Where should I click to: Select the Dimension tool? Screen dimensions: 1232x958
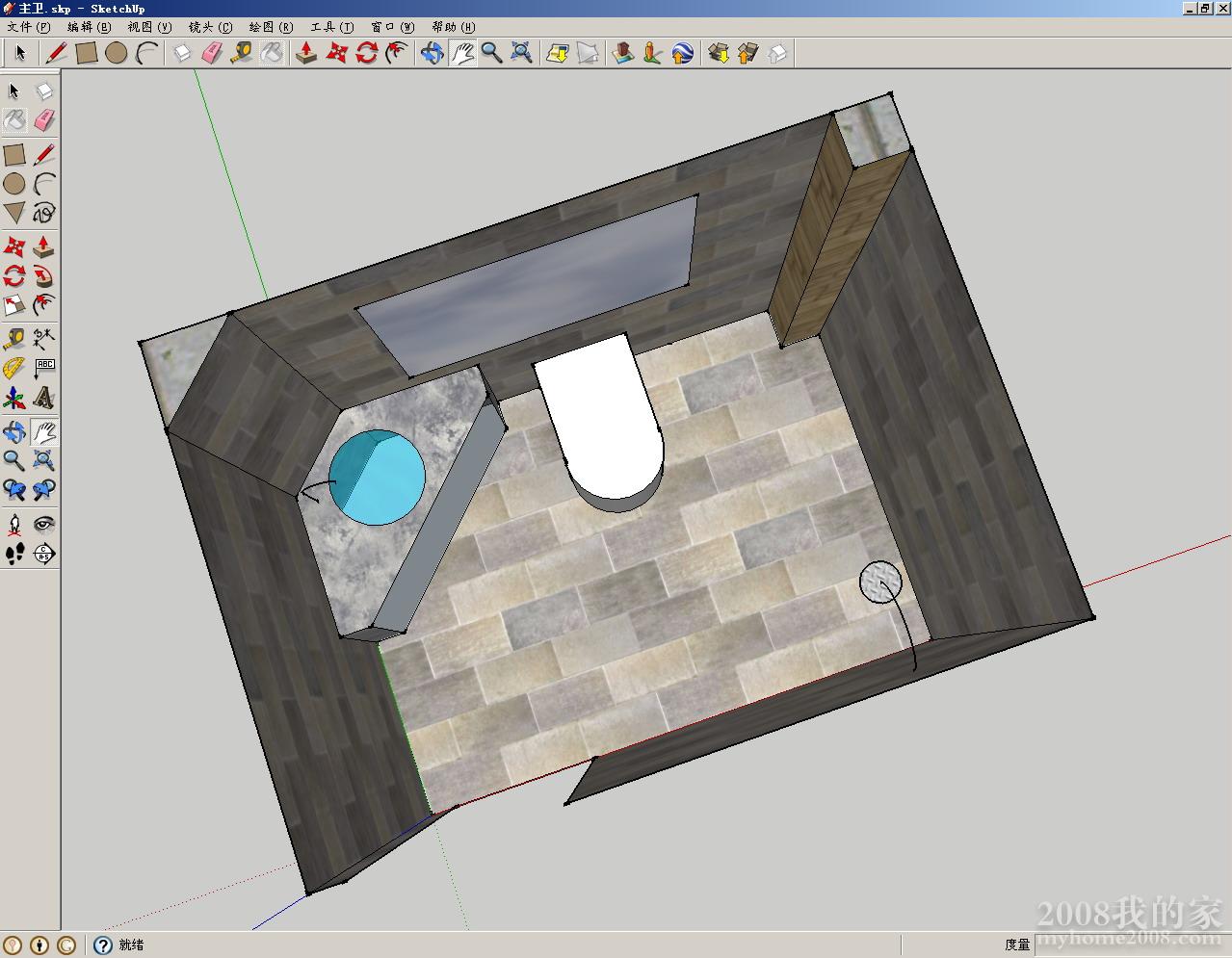pos(44,338)
